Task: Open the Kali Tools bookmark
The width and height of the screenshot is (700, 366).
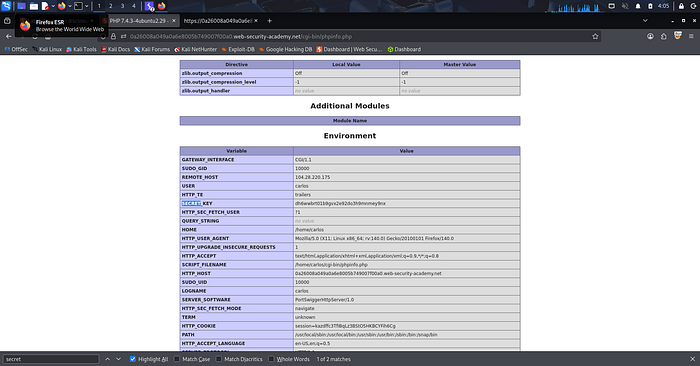Action: tap(81, 49)
